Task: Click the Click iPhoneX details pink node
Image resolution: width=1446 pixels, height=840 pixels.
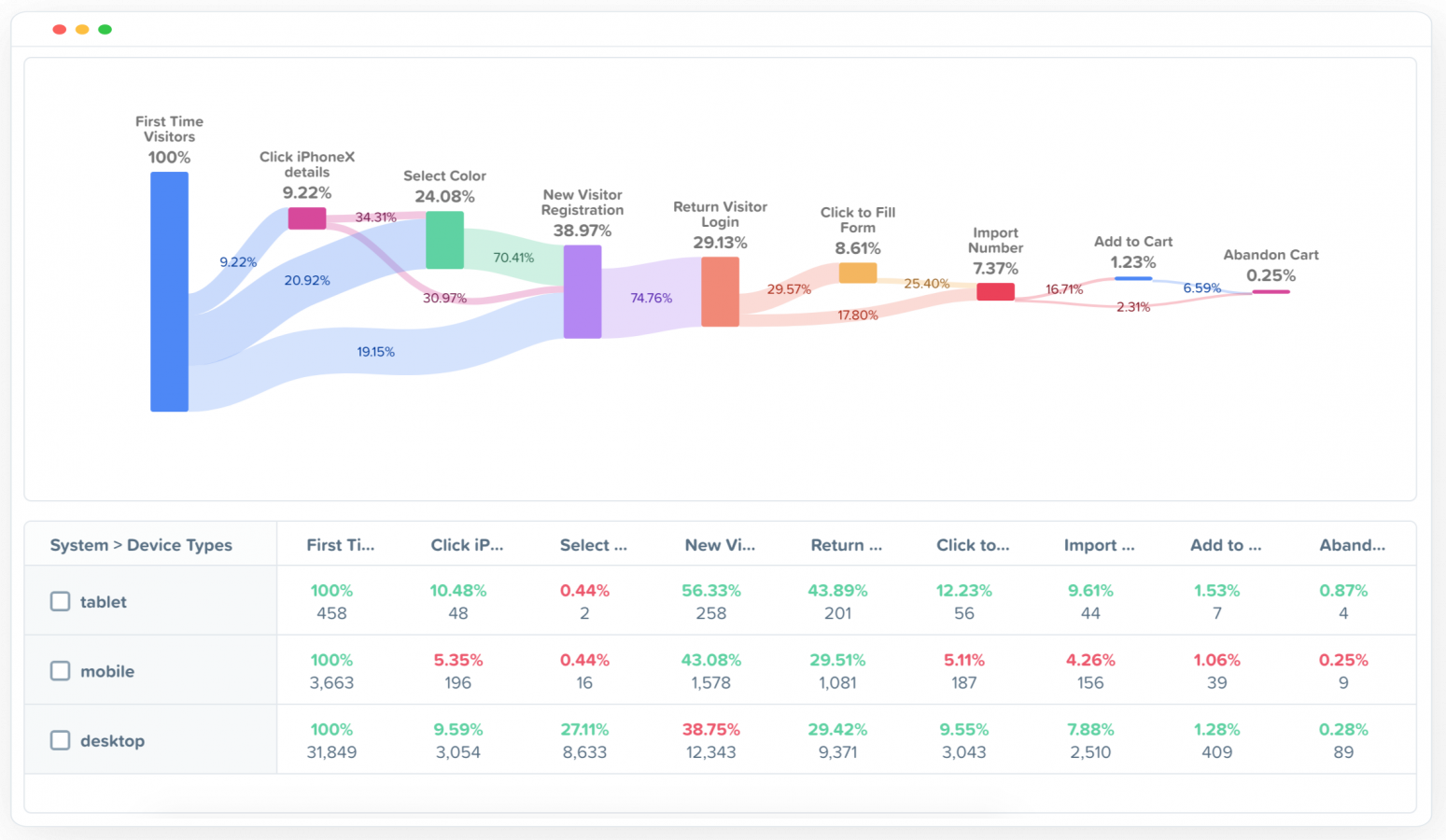Action: point(307,217)
